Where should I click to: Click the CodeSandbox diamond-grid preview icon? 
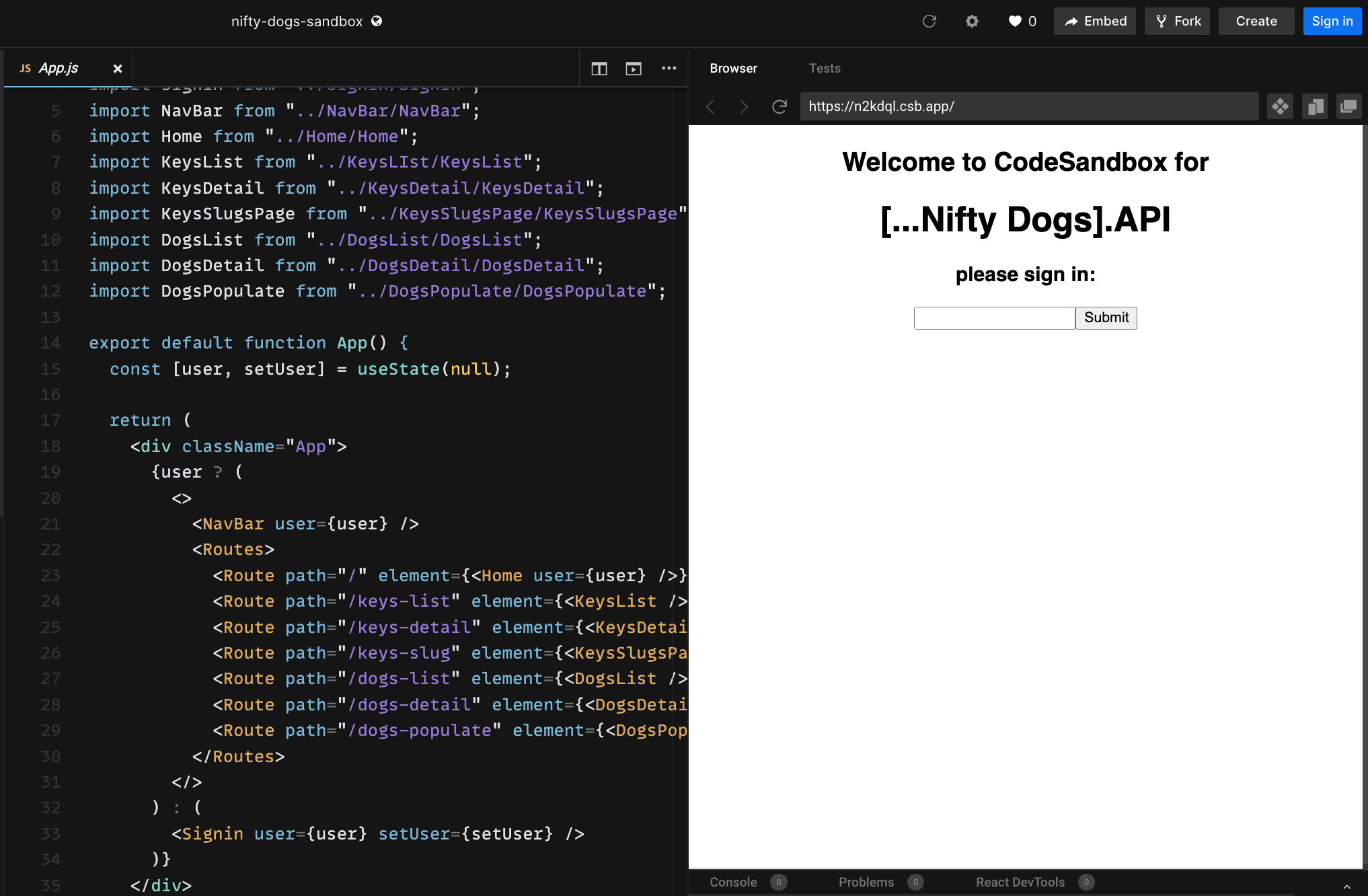(x=1280, y=106)
